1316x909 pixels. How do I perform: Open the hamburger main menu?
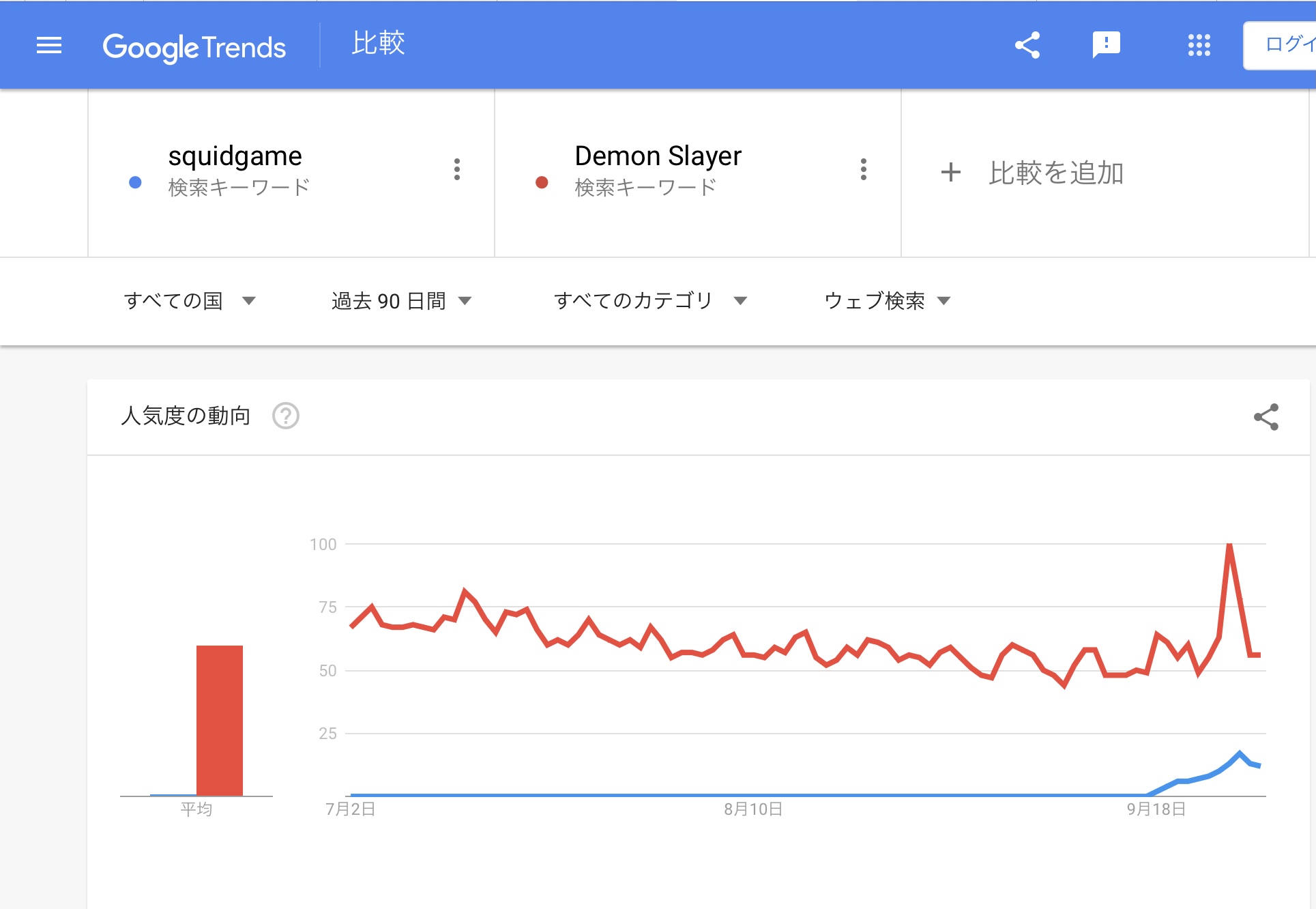pyautogui.click(x=49, y=46)
